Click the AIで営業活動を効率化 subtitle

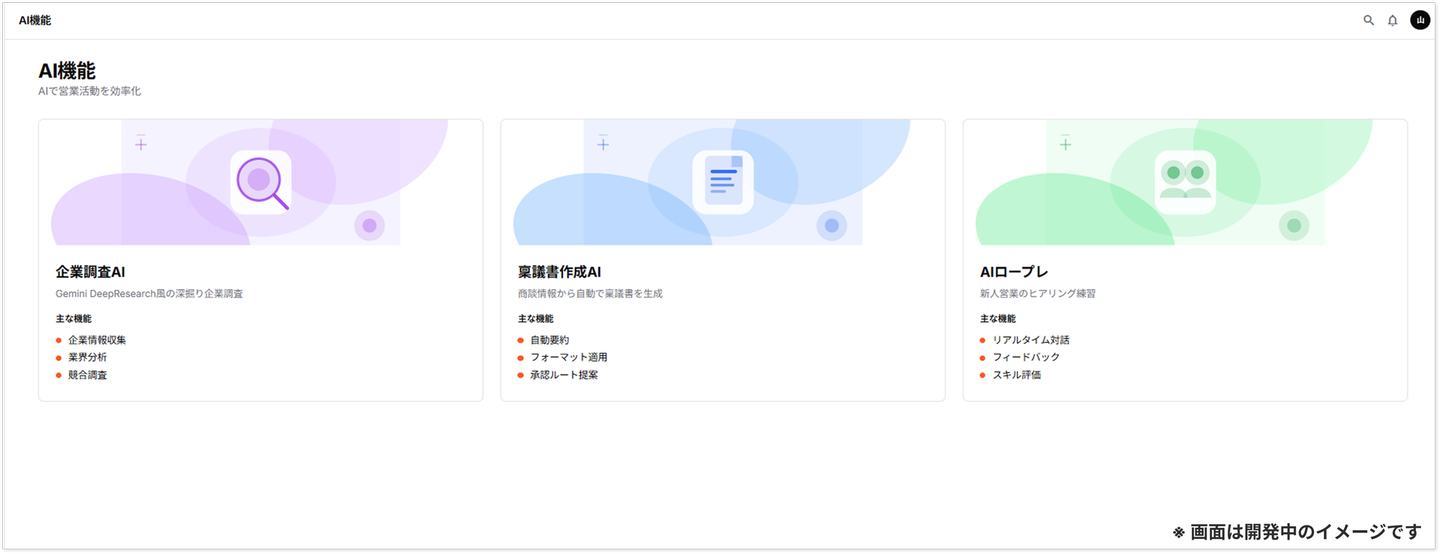90,91
